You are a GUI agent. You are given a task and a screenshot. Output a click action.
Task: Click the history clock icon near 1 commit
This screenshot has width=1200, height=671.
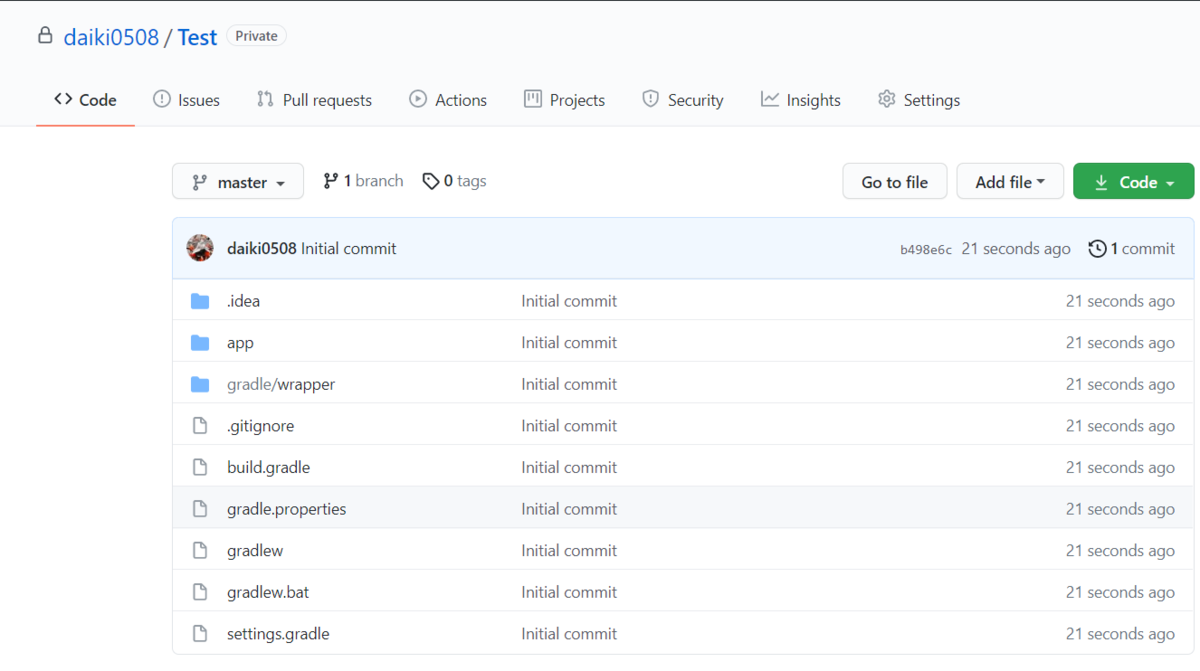click(1097, 248)
